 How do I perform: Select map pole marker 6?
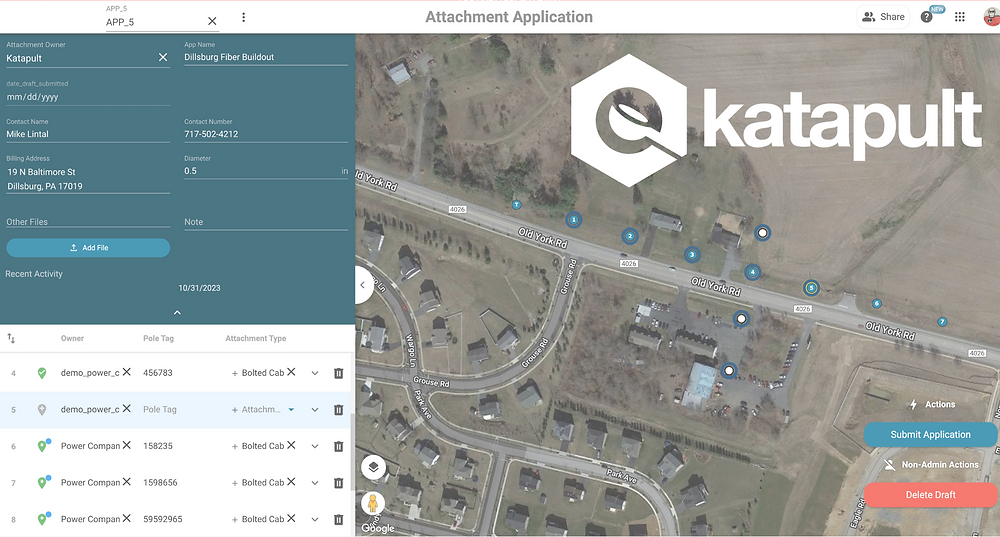pos(877,304)
